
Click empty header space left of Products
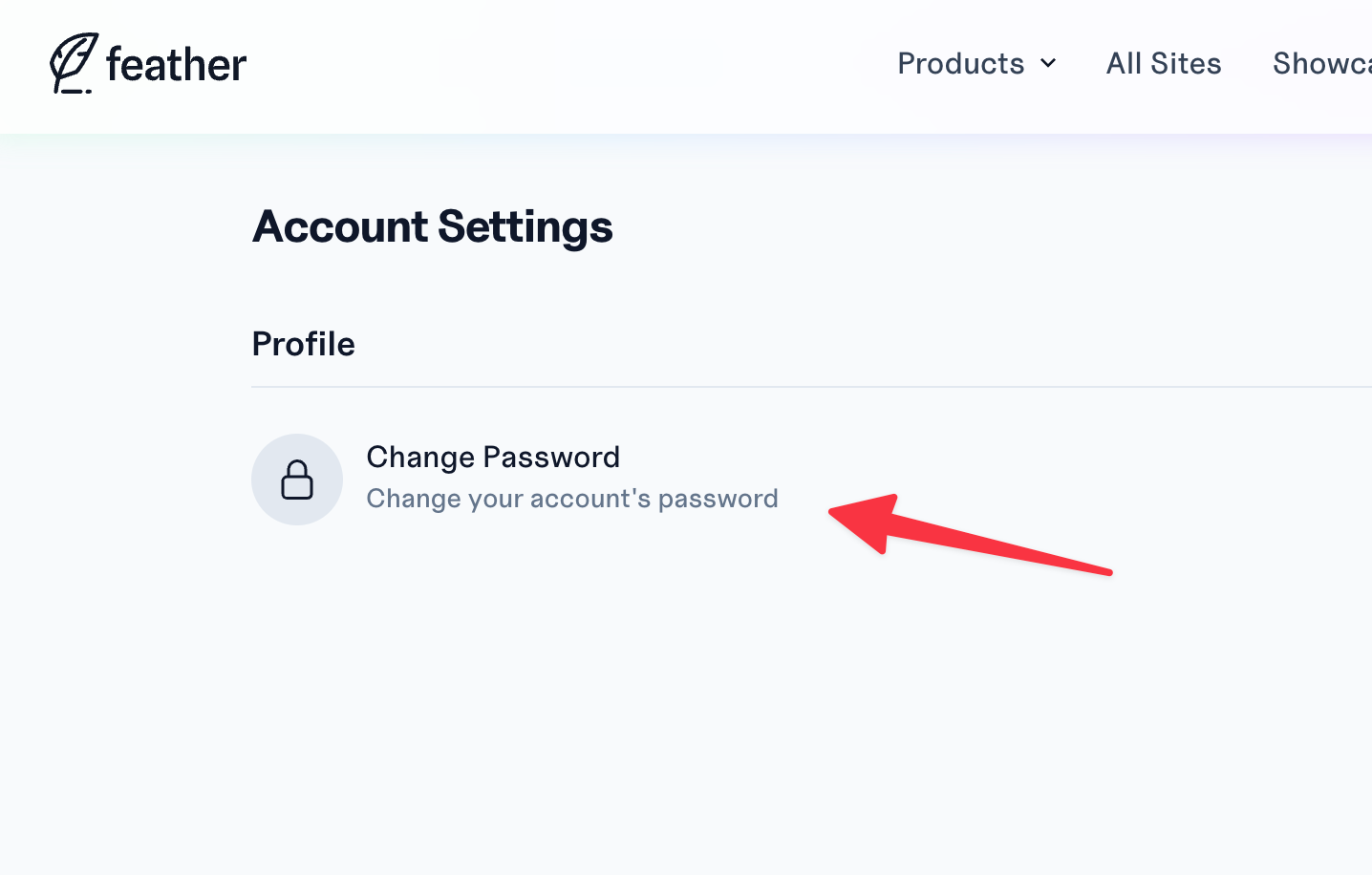(x=573, y=65)
